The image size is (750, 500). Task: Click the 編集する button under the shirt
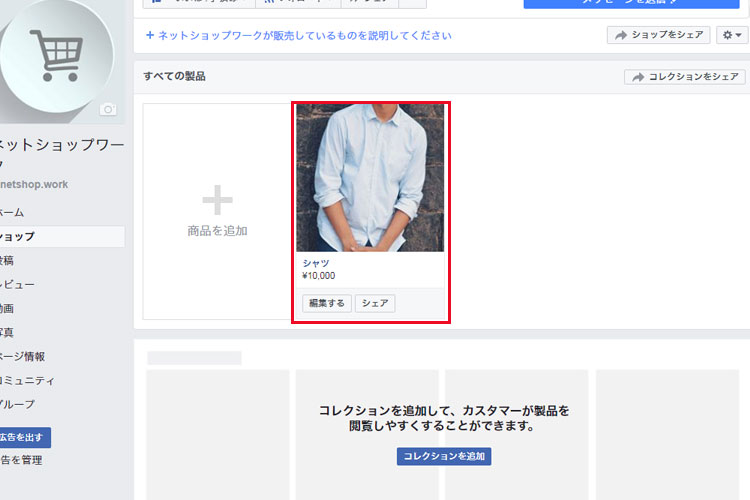coord(327,303)
